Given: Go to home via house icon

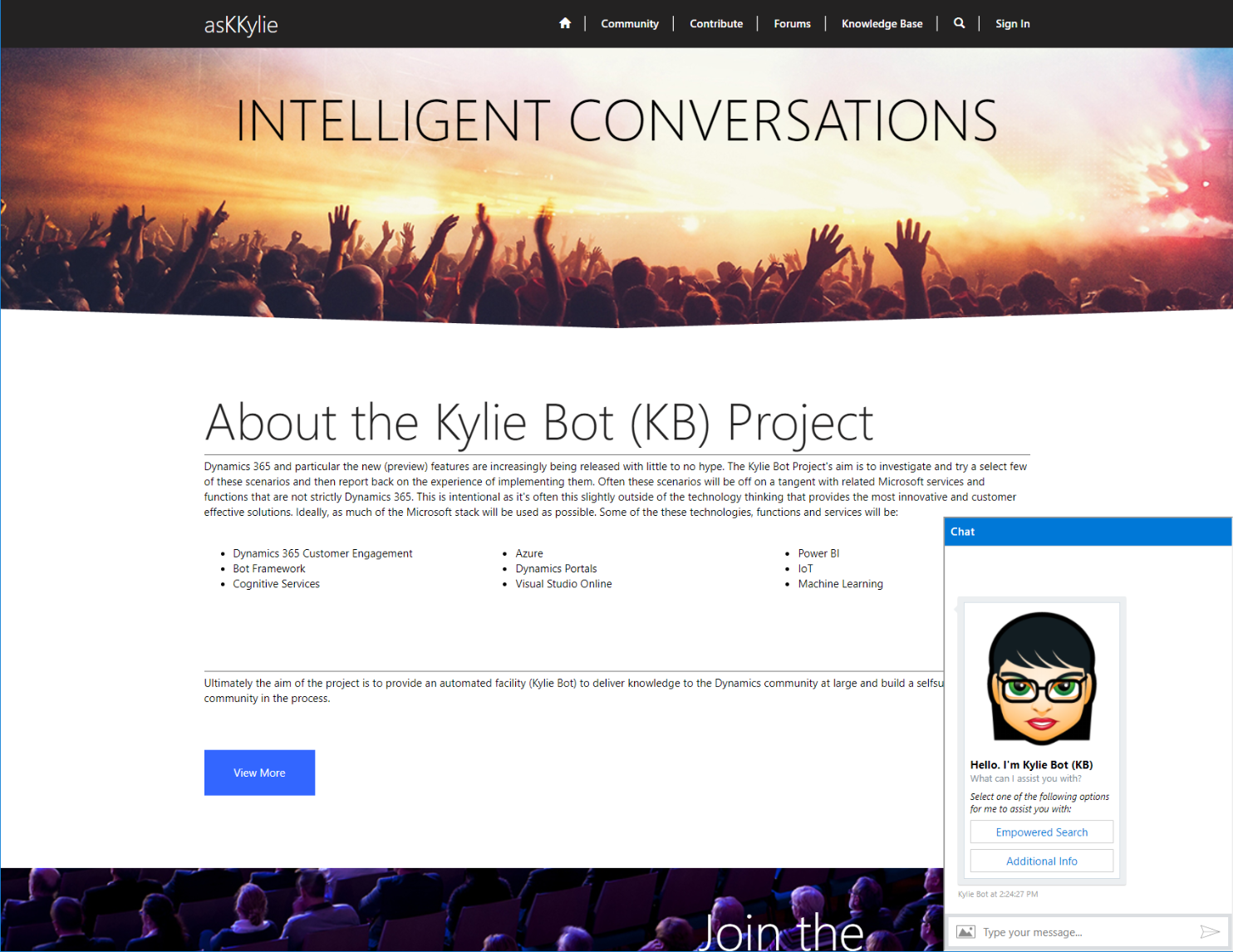Looking at the screenshot, I should point(565,23).
